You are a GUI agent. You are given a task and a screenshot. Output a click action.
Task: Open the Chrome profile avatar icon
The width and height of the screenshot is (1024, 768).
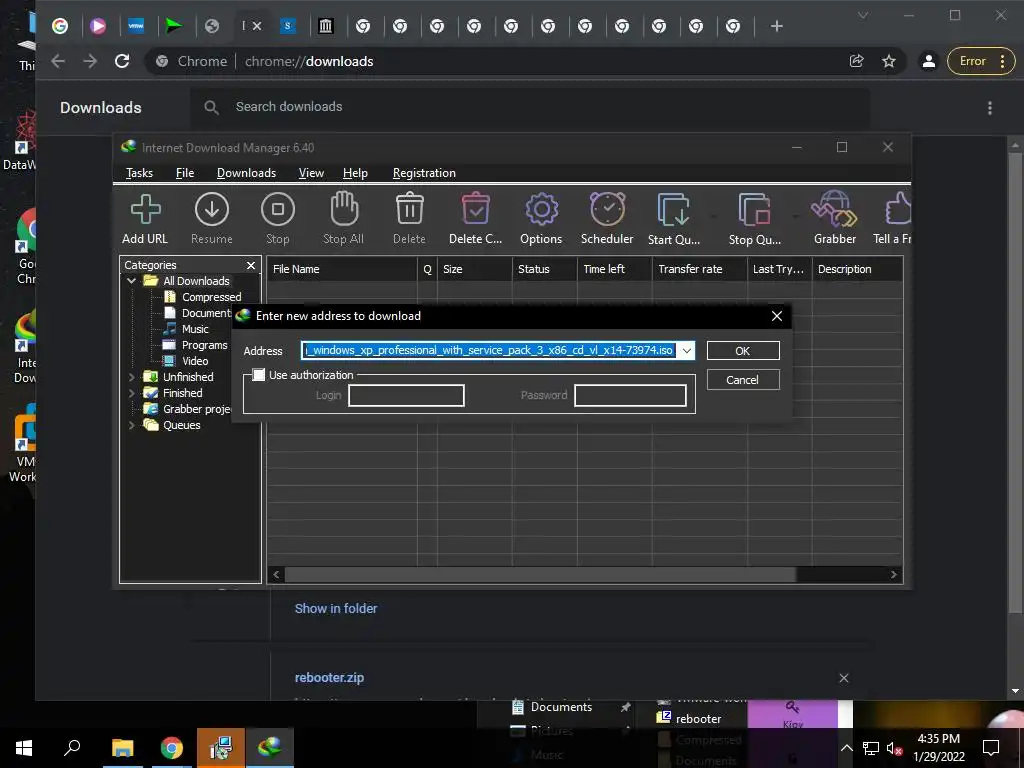tap(929, 61)
